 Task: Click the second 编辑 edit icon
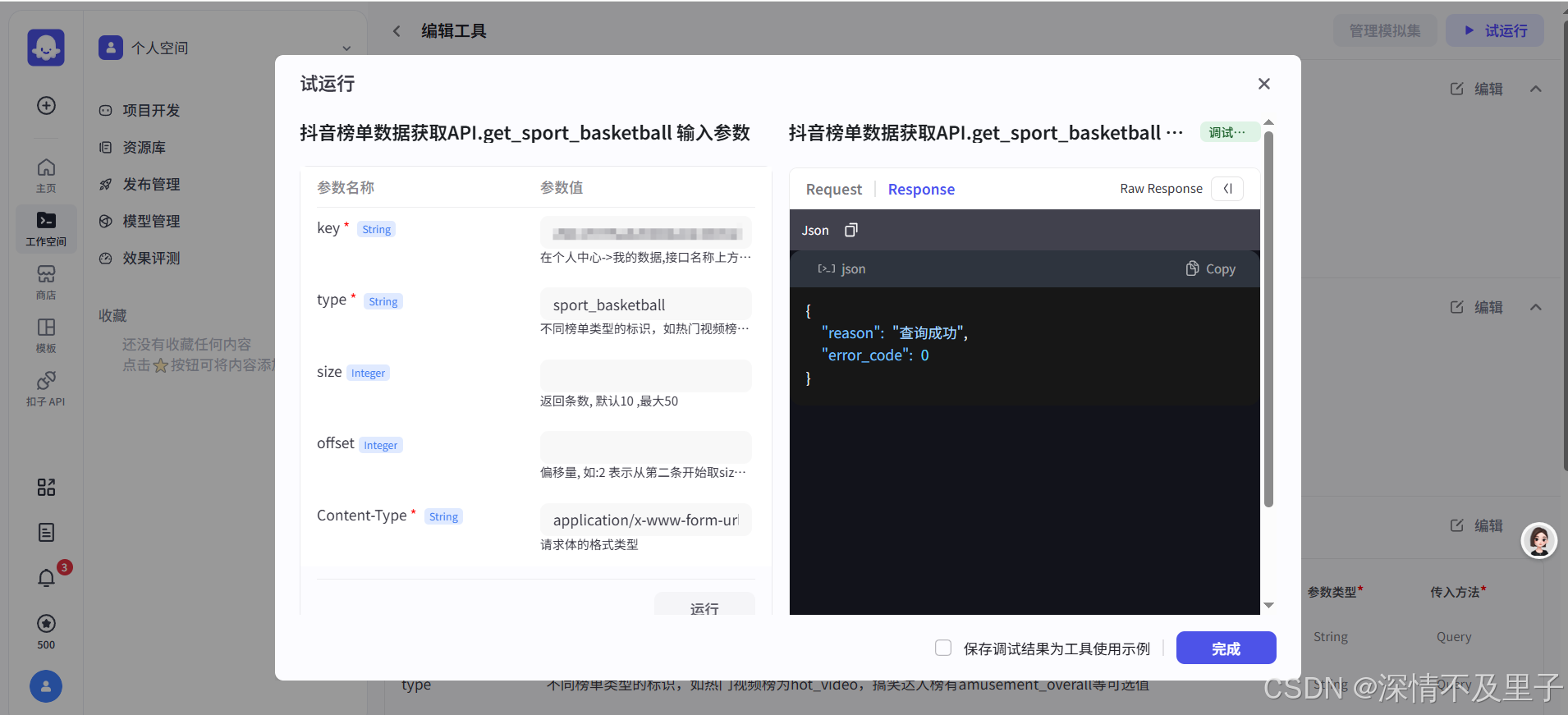click(x=1456, y=307)
